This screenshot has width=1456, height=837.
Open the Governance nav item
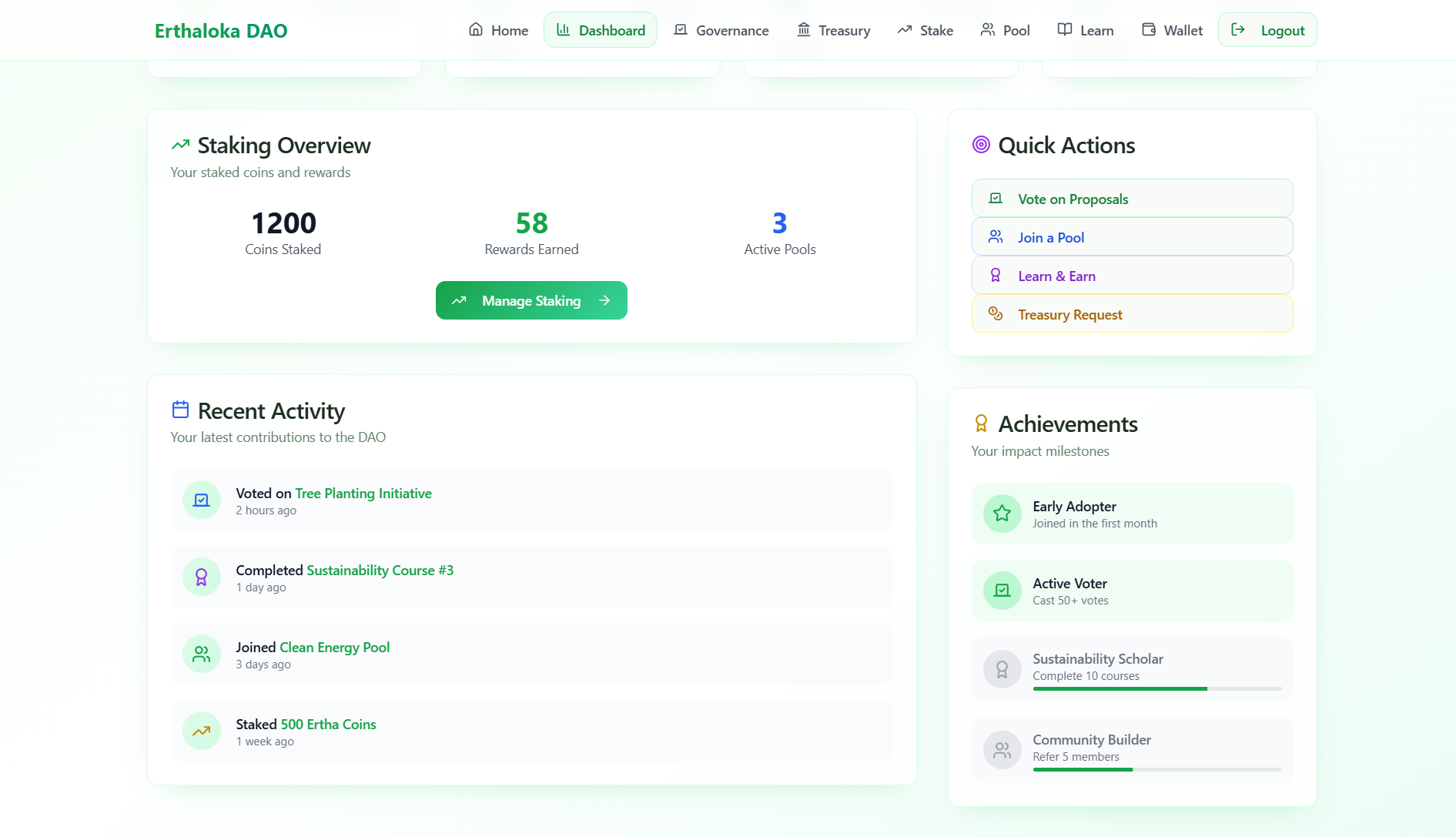point(721,30)
